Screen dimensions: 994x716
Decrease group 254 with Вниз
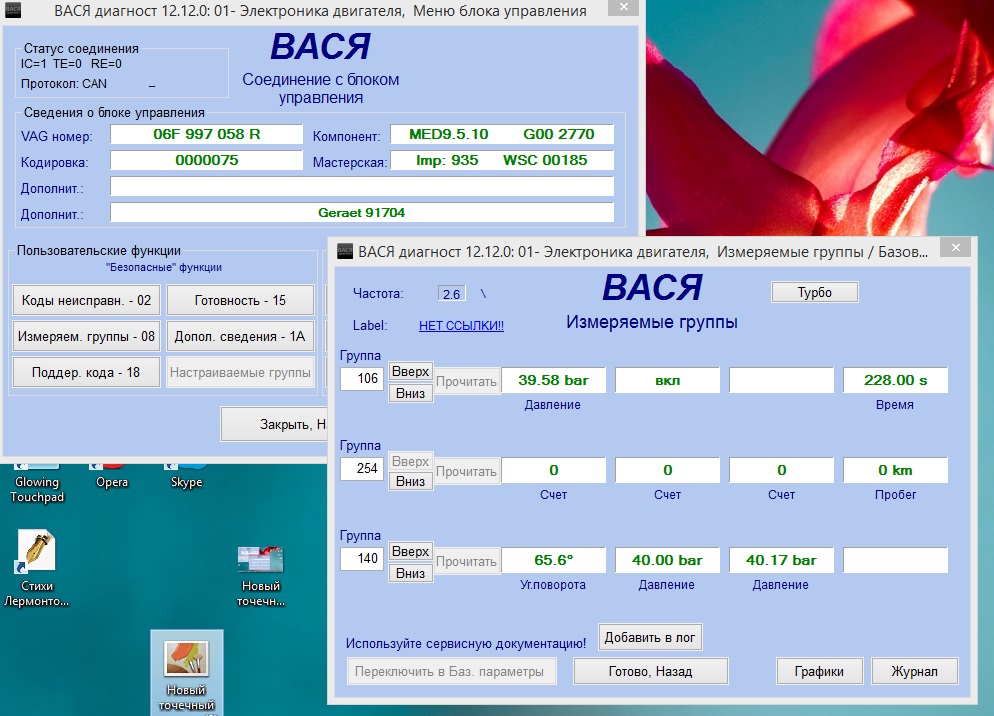411,481
